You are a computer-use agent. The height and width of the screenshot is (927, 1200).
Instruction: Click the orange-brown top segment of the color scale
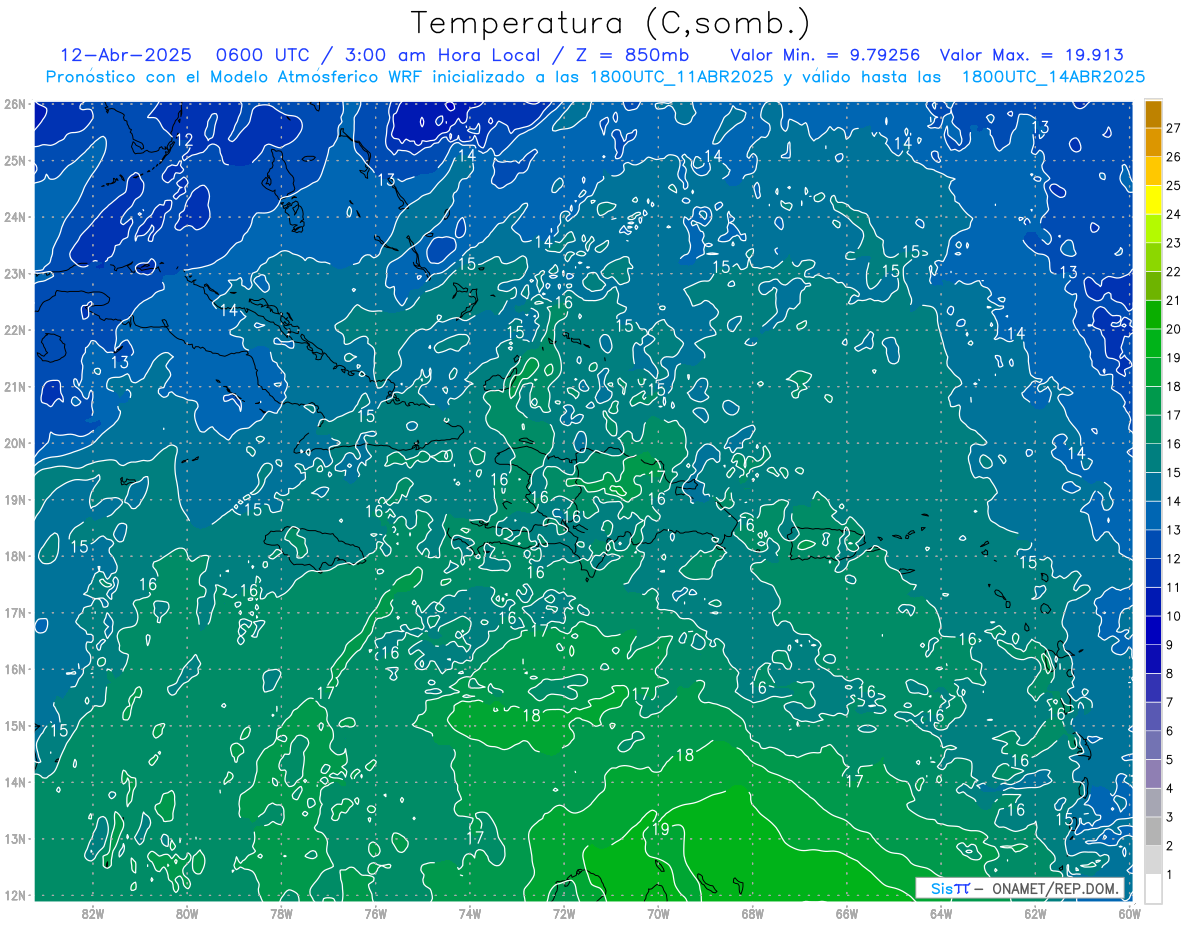(x=1153, y=114)
